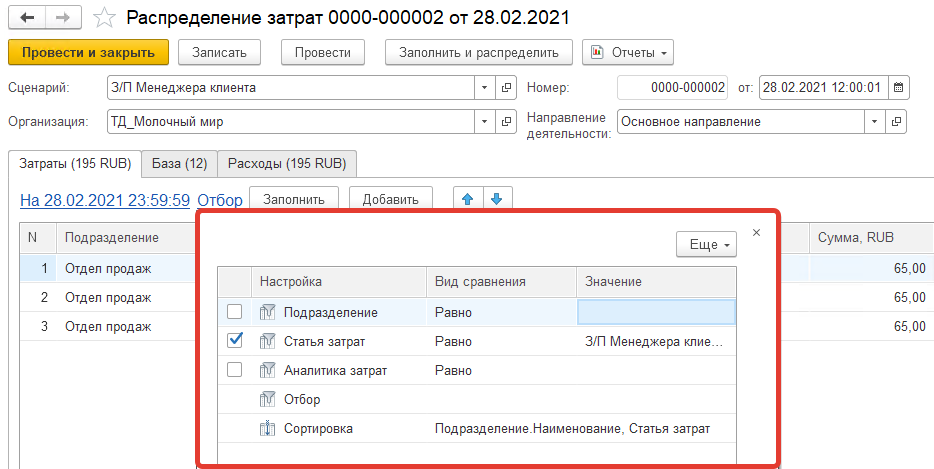Open the Отчеты dropdown menu
This screenshot has height=469, width=934.
627,52
